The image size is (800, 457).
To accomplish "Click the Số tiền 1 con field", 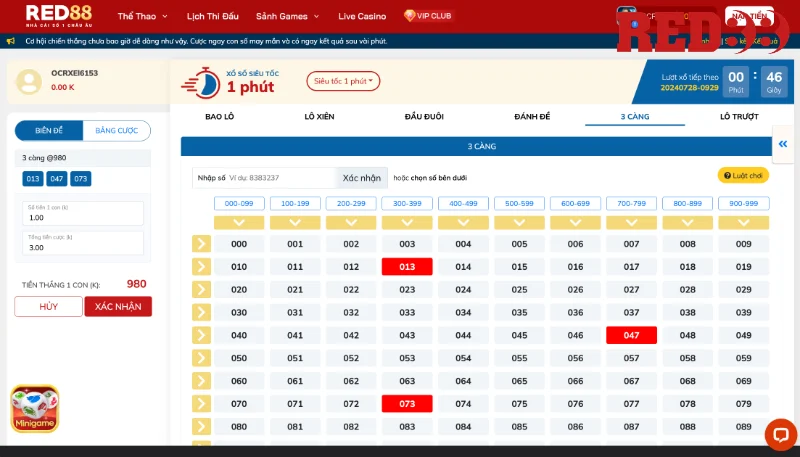I will tap(83, 213).
